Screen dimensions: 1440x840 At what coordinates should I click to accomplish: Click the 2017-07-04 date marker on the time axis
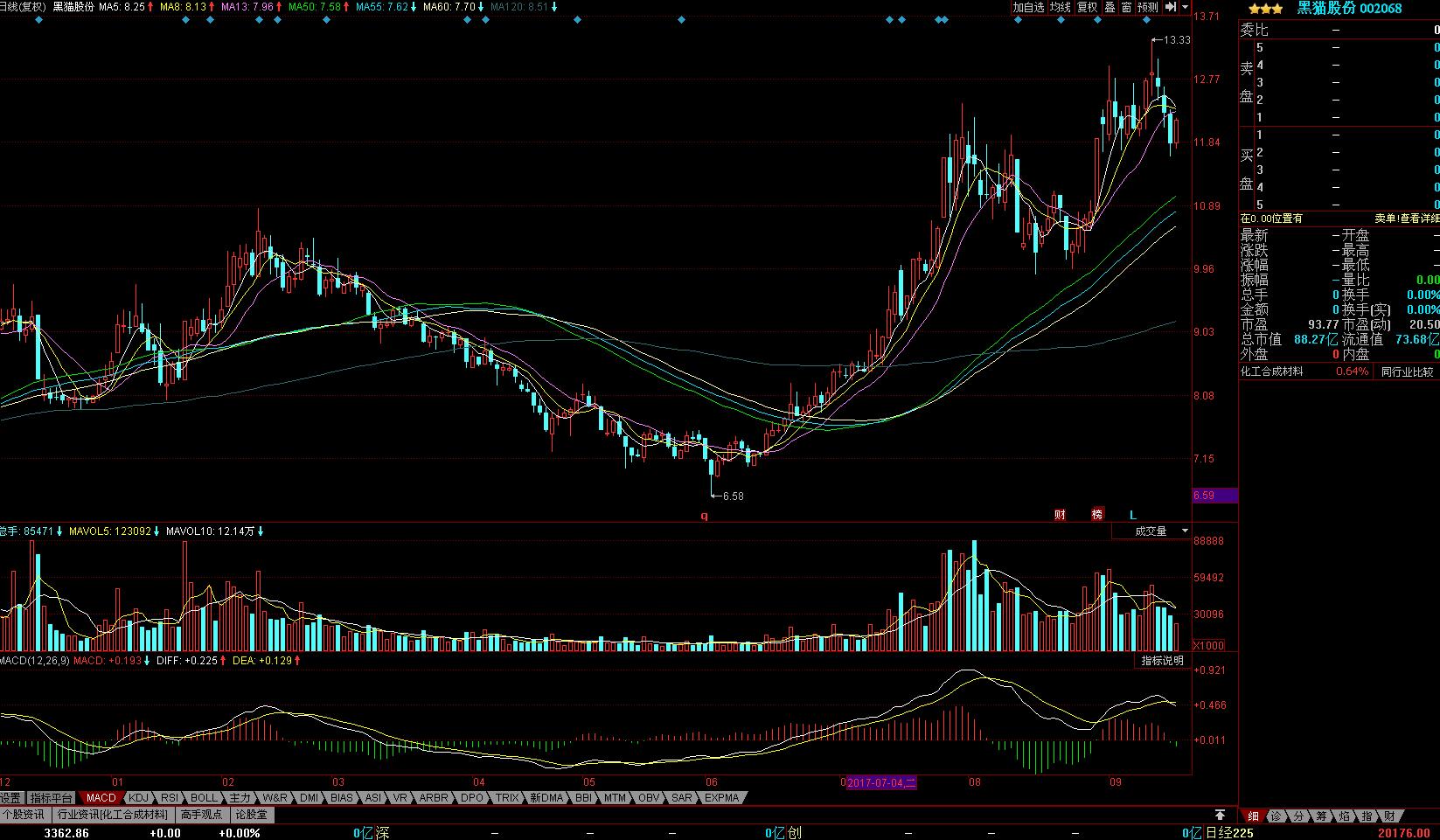point(882,782)
